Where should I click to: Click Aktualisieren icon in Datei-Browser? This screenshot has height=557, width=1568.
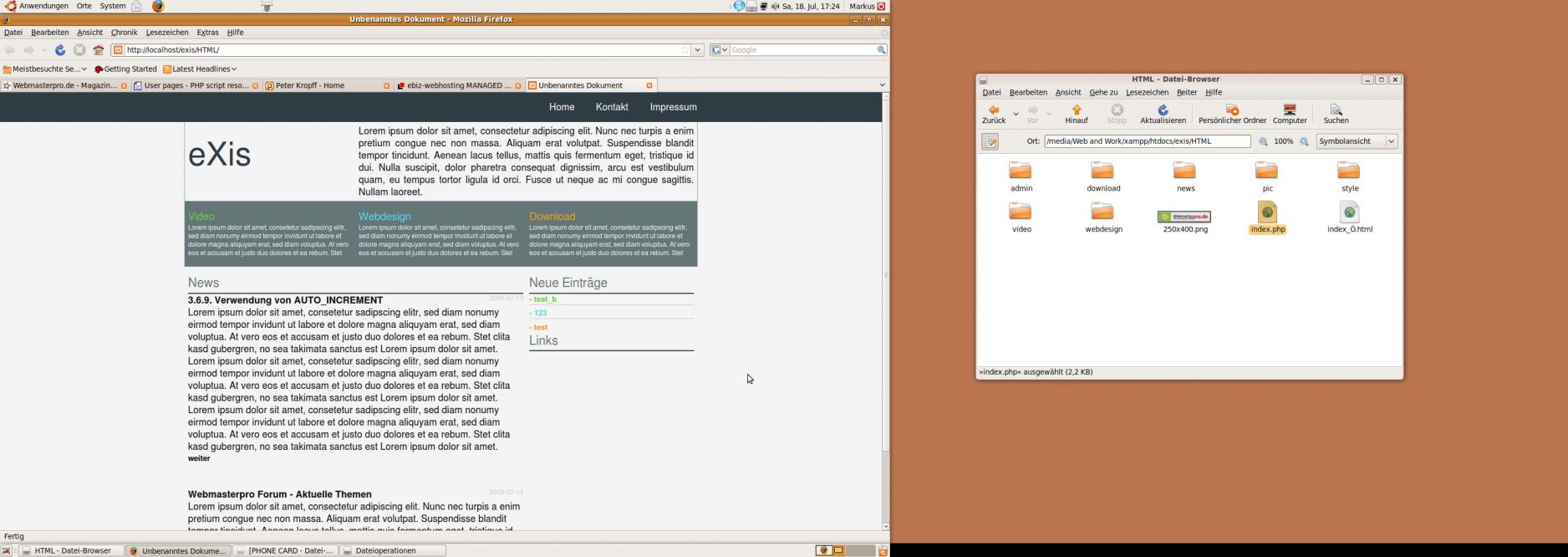[1163, 110]
